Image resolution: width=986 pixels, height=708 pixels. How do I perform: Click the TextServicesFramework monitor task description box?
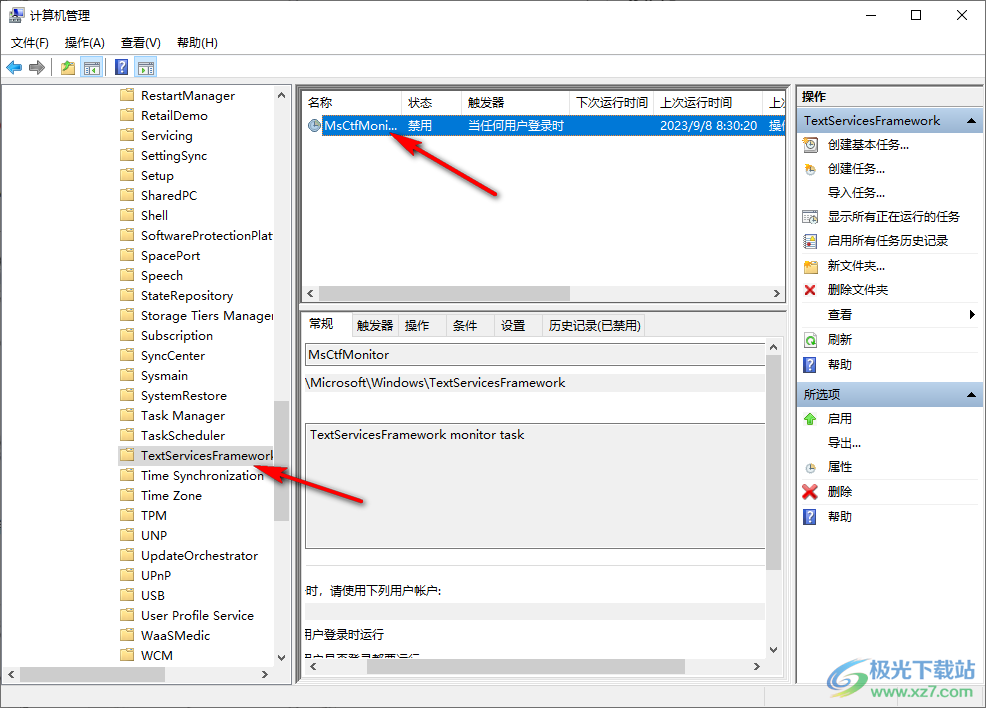(535, 485)
